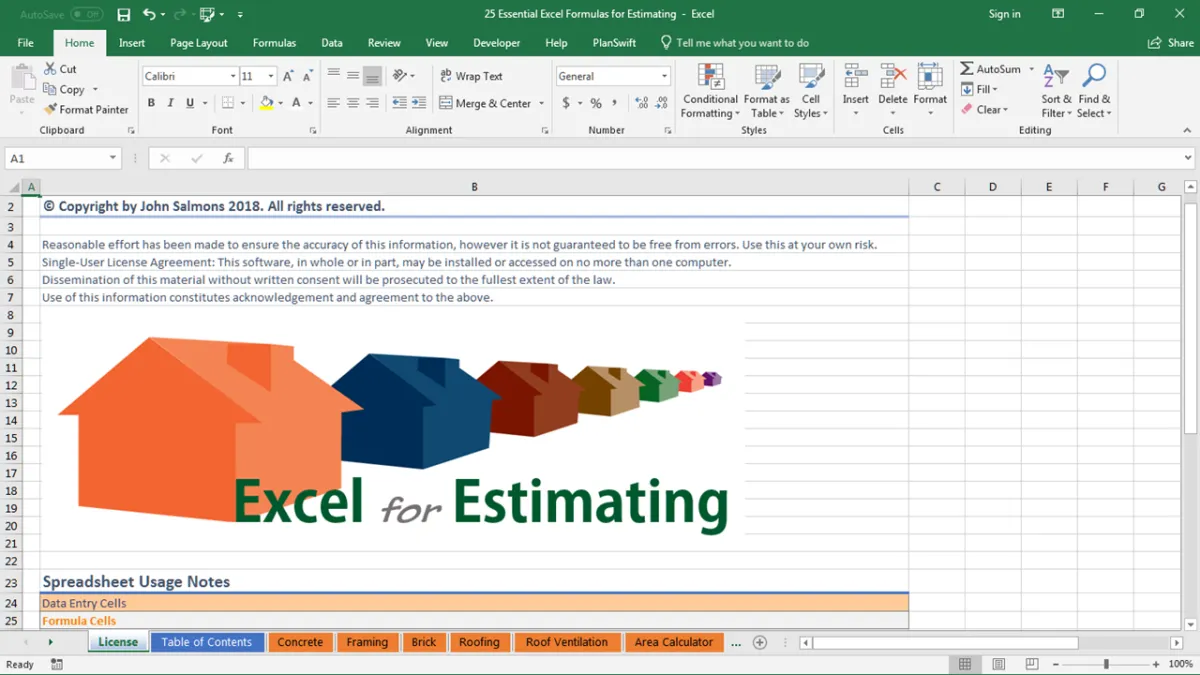Open the General number format dropdown
Screen dimensions: 1200x675
pos(664,76)
